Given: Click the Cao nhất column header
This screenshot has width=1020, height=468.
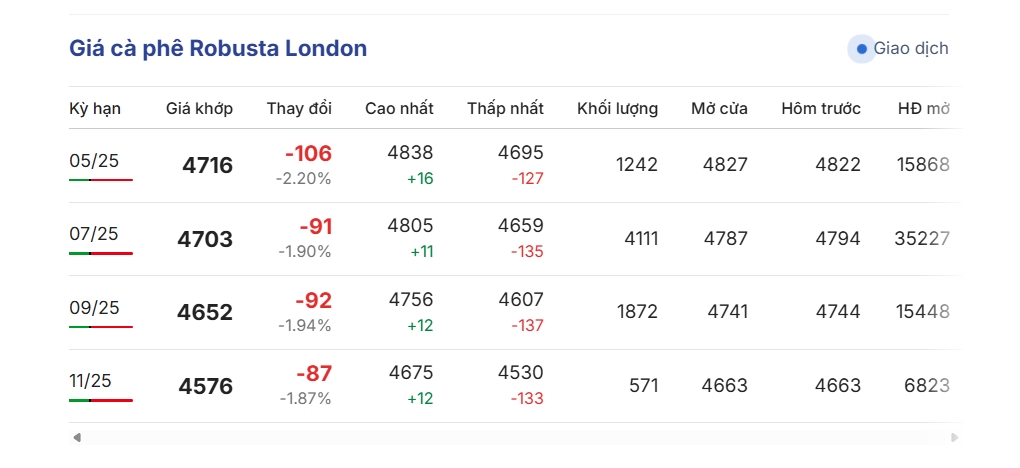Looking at the screenshot, I should (x=399, y=108).
